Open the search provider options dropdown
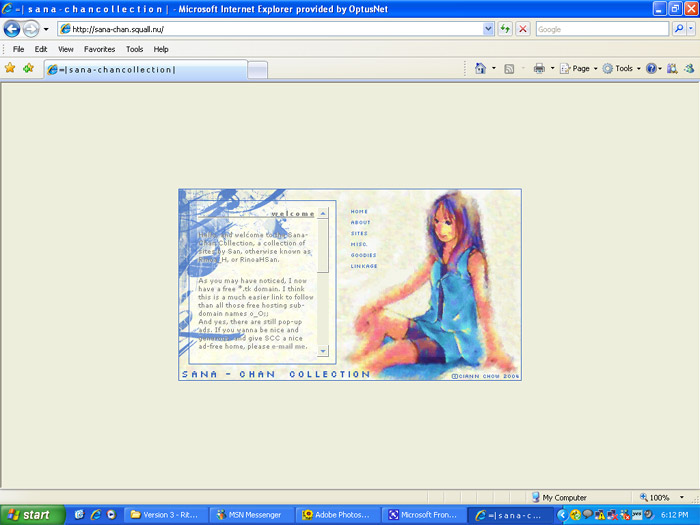The image size is (700, 525). (x=691, y=29)
